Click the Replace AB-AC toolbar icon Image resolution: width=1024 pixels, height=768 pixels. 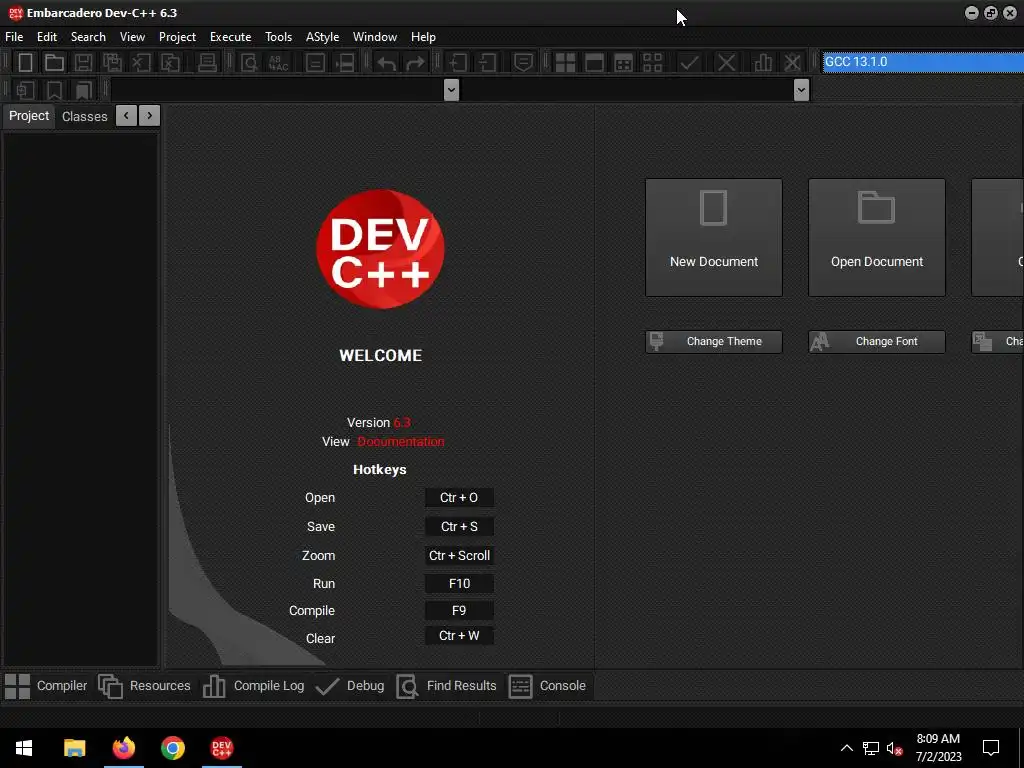pos(279,63)
